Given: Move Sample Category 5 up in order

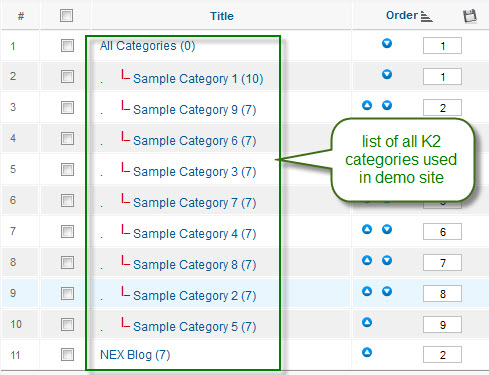Looking at the screenshot, I should coord(367,322).
